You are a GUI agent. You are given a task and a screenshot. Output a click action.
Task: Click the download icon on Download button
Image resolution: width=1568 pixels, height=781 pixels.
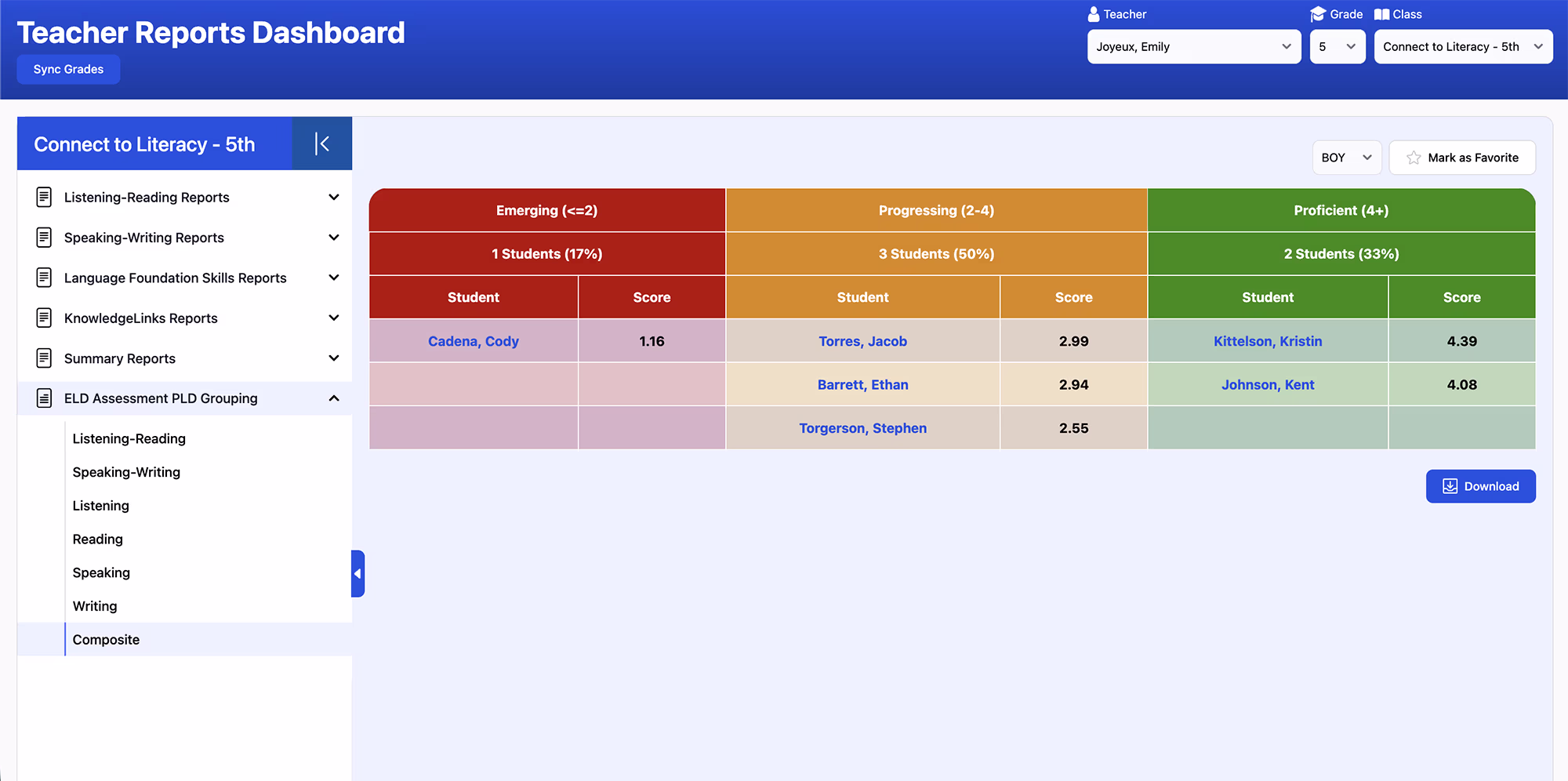(1450, 486)
